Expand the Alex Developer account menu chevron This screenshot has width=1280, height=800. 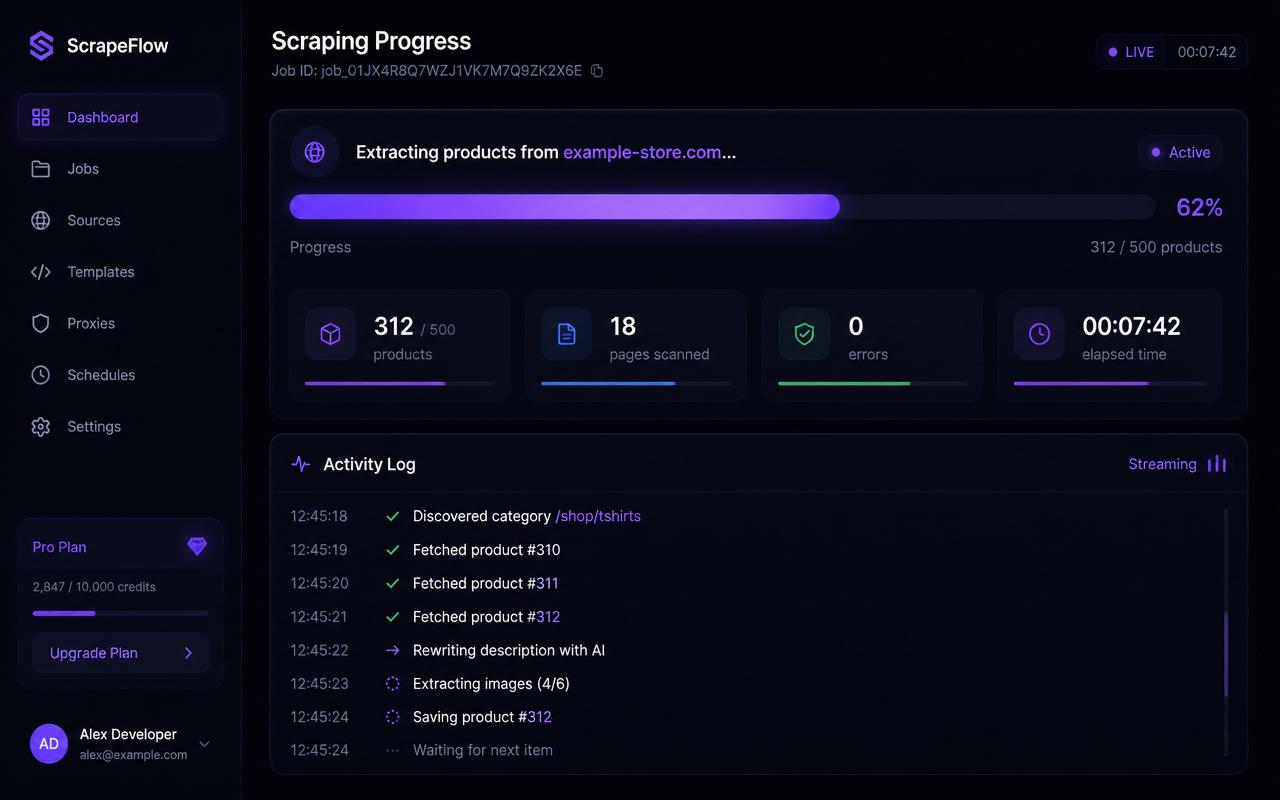[x=204, y=744]
